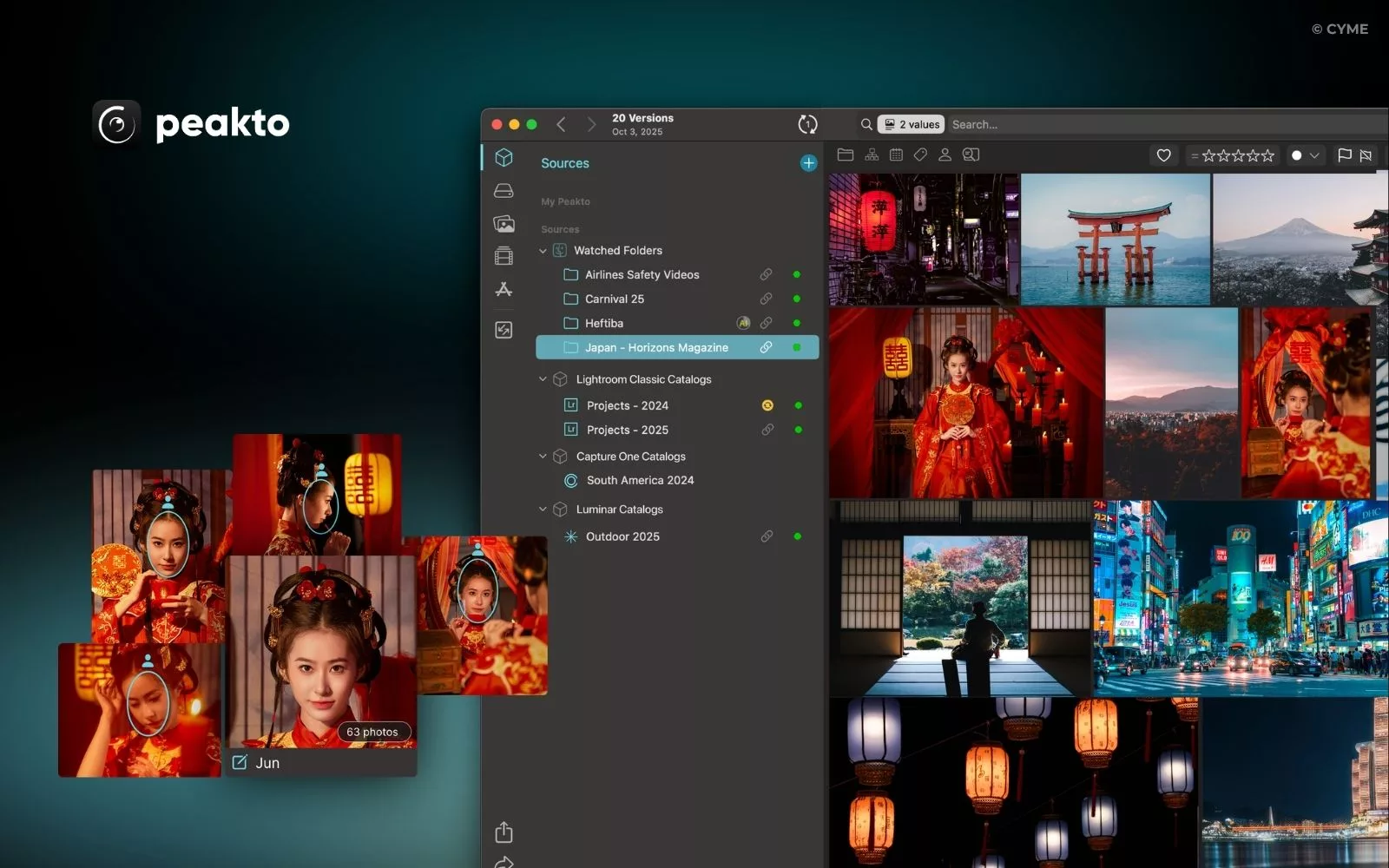Click the calendar filter icon in toolbar
Viewport: 1389px width, 868px height.
(x=896, y=155)
